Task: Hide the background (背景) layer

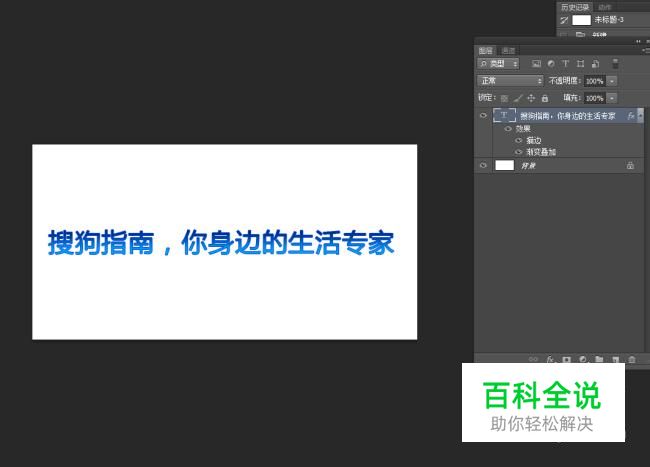Action: click(x=483, y=165)
